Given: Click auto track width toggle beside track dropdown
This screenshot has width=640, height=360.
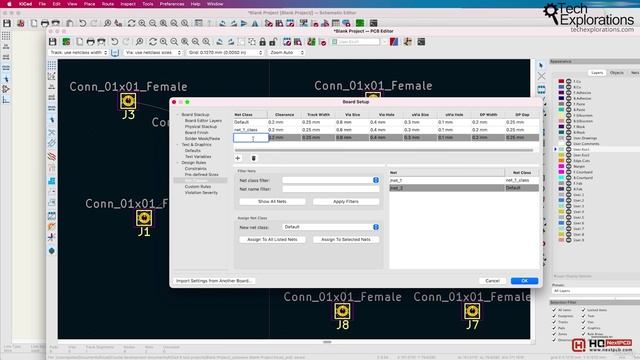Looking at the screenshot, I should click(115, 53).
